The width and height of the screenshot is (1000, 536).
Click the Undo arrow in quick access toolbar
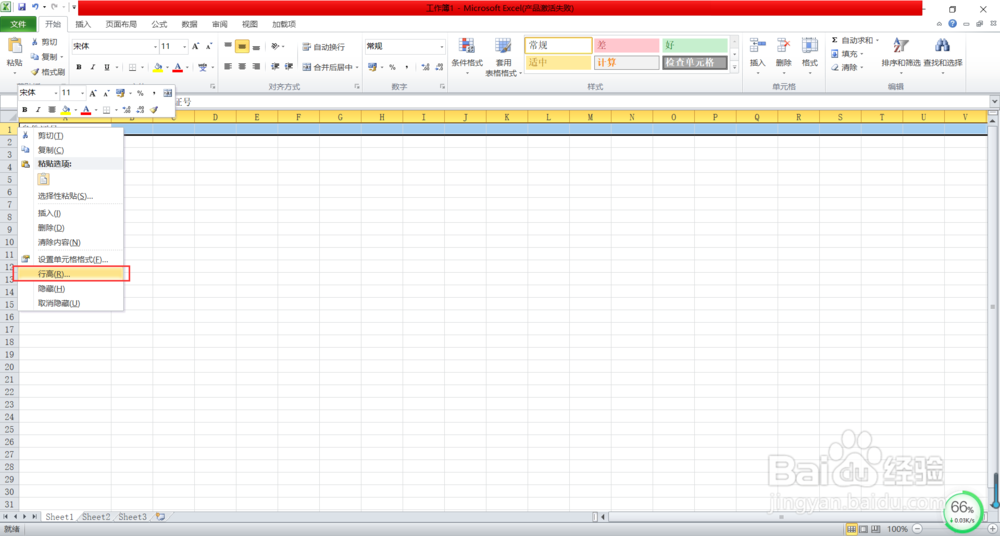(36, 7)
